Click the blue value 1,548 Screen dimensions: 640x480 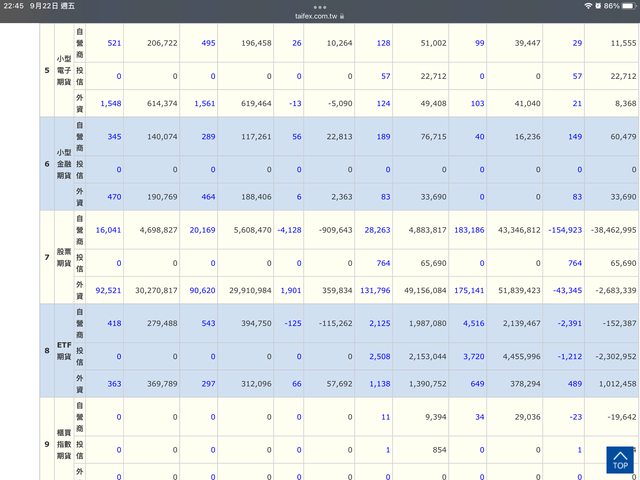point(110,104)
